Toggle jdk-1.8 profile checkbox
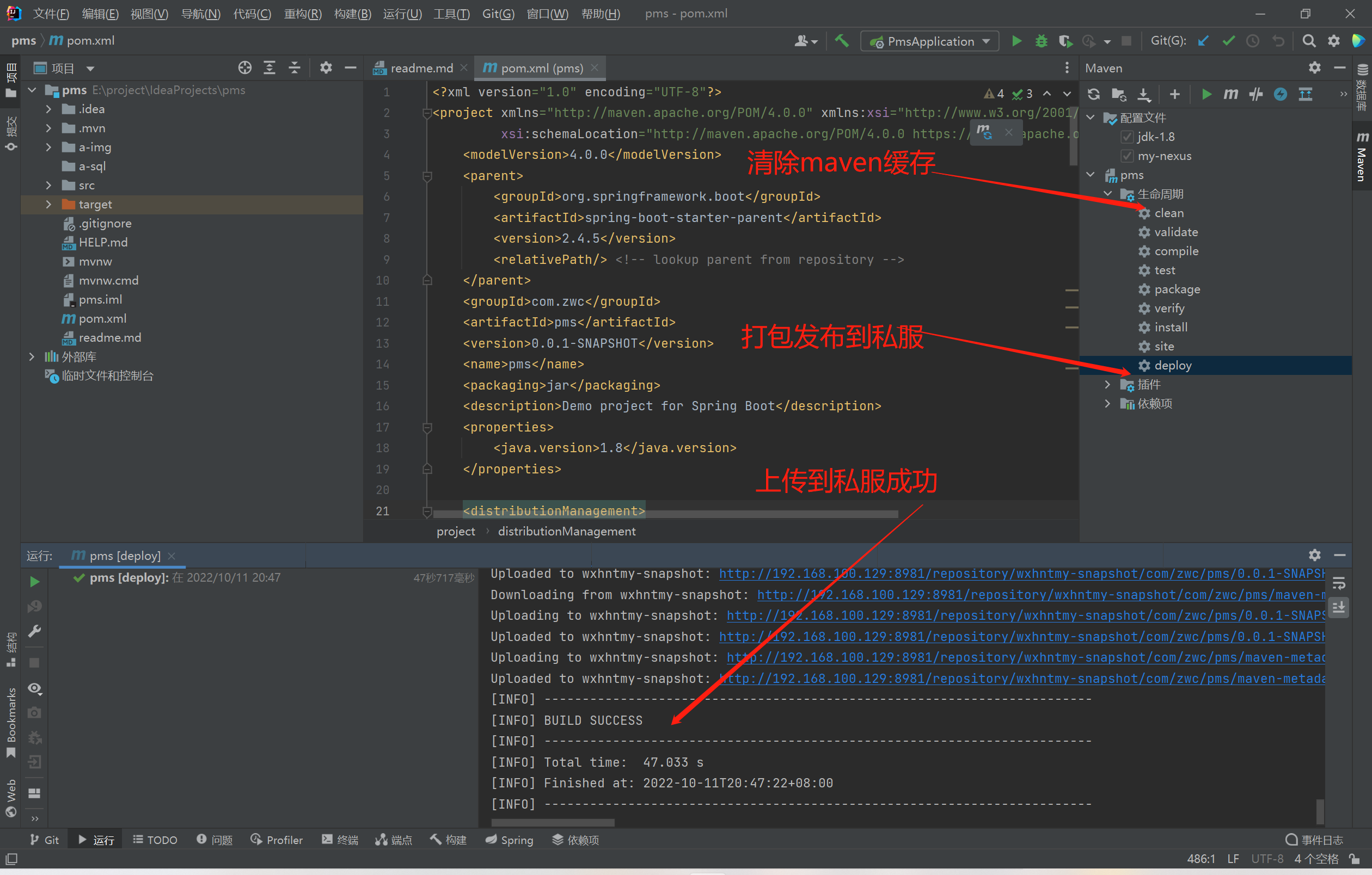 click(1126, 137)
